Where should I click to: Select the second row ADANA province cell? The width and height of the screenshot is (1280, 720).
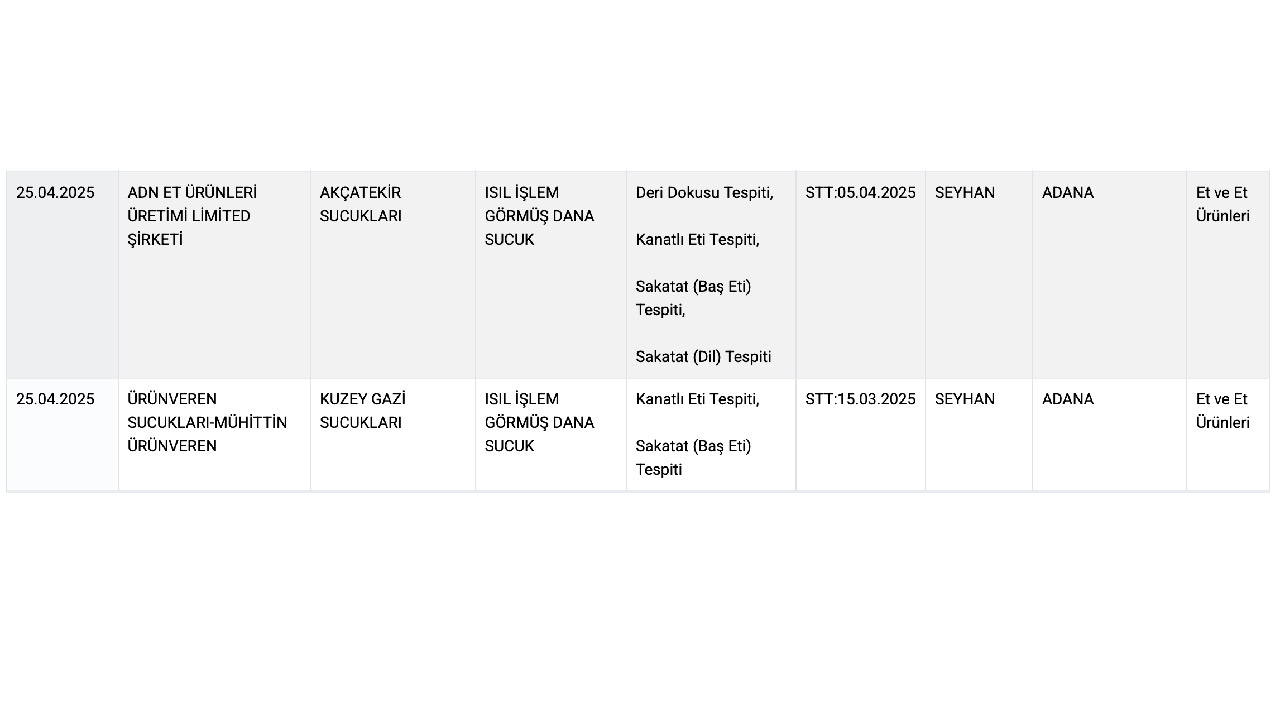click(x=1109, y=435)
